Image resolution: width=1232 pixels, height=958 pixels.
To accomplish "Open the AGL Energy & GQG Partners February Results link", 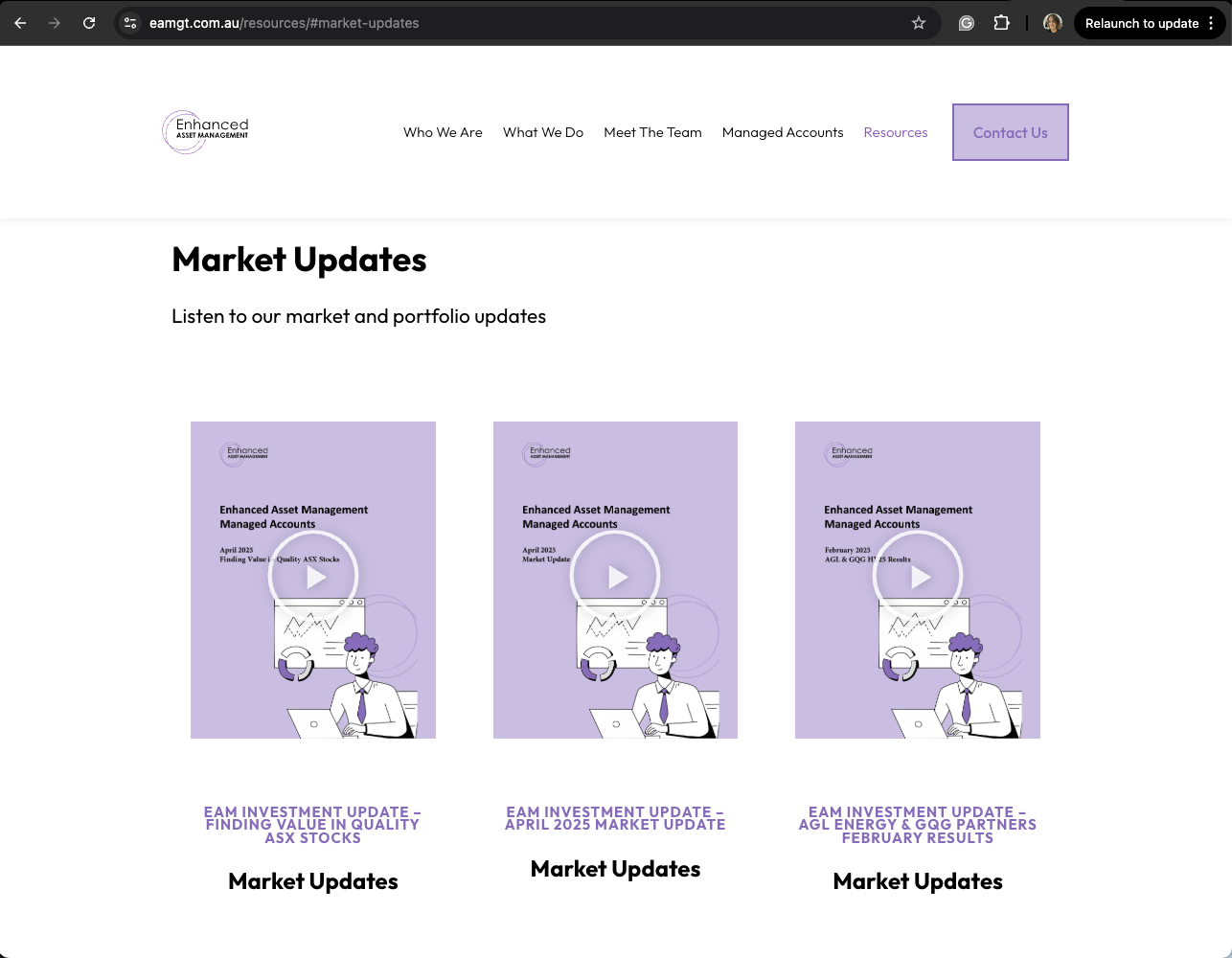I will point(918,825).
